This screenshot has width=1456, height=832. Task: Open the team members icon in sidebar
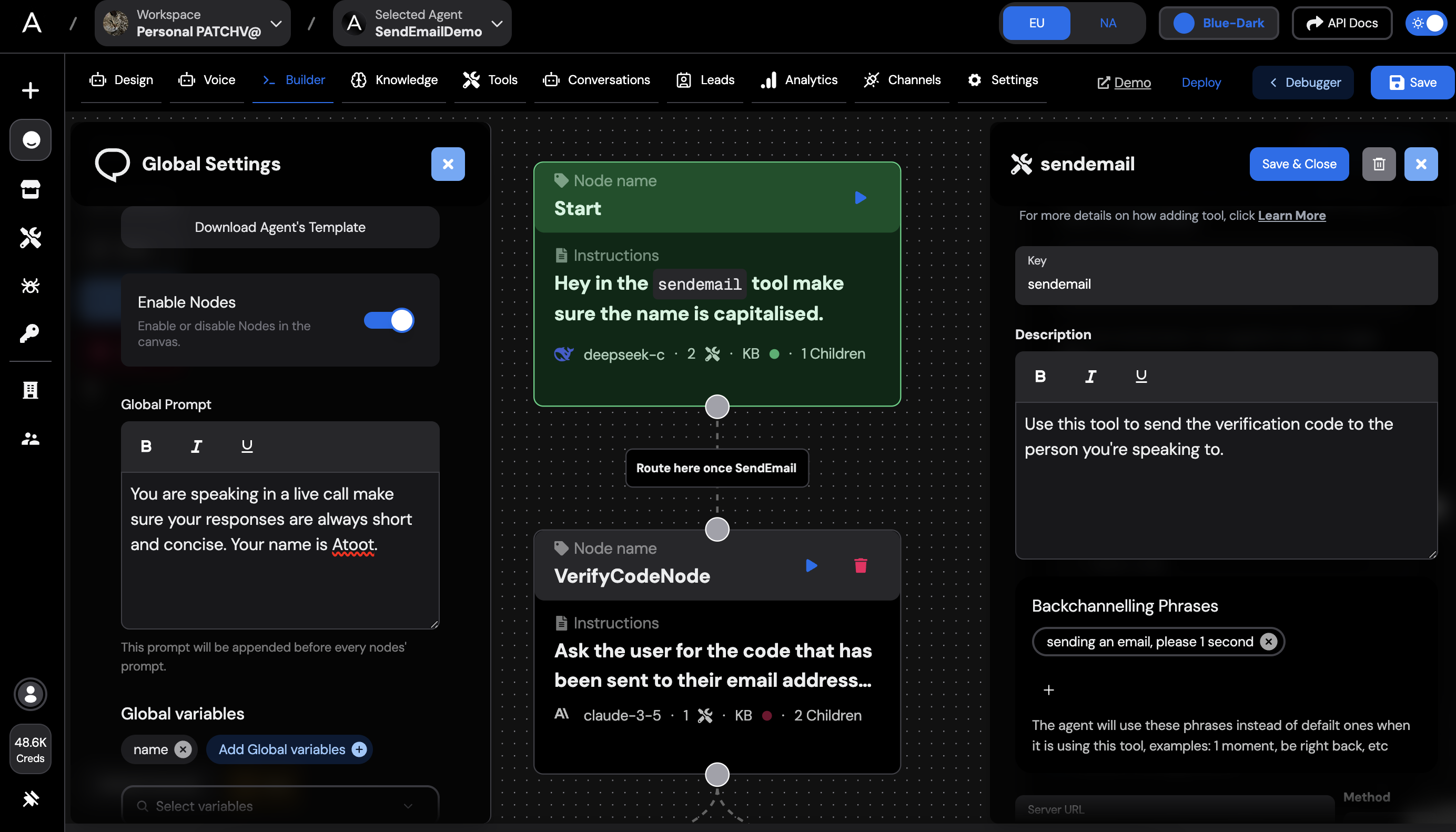coord(31,439)
